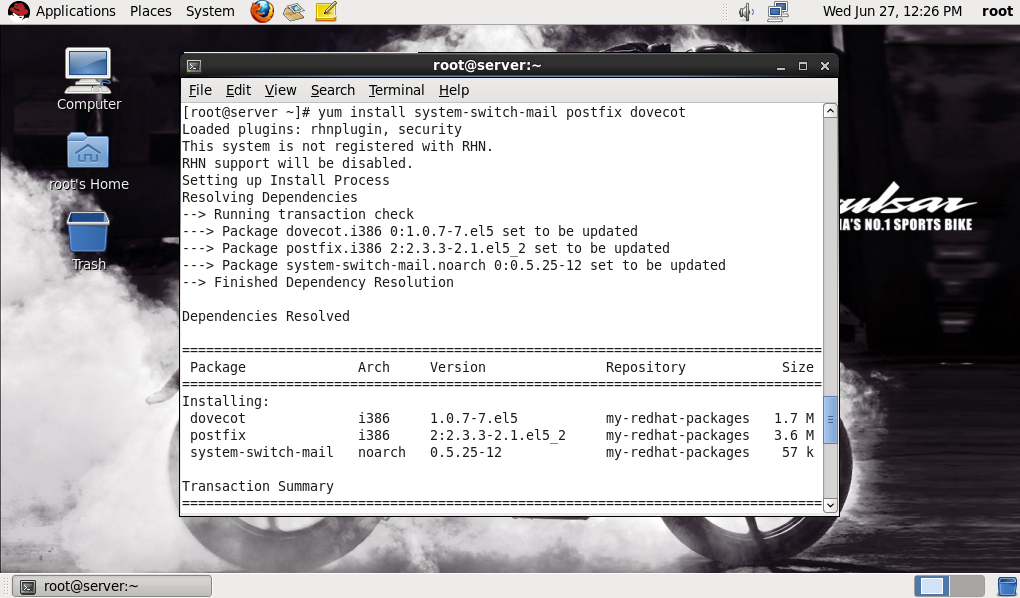Click version '2:2.3.3-2.1.el5_2' cell
This screenshot has width=1020, height=598.
498,435
